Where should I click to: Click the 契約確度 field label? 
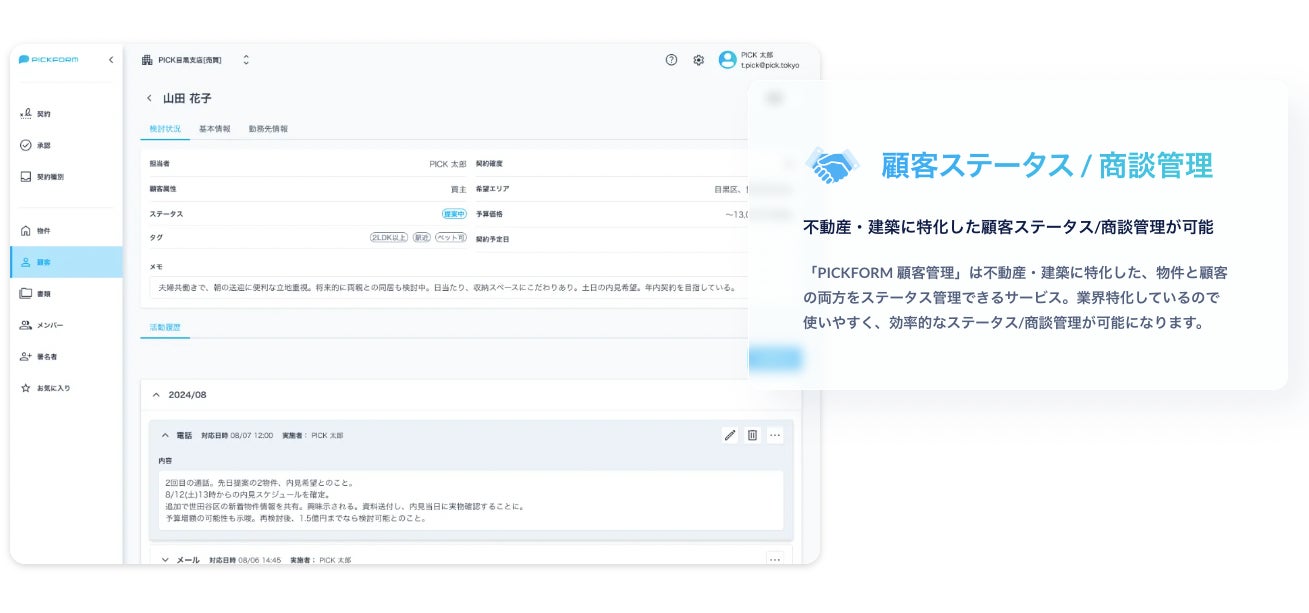point(489,163)
